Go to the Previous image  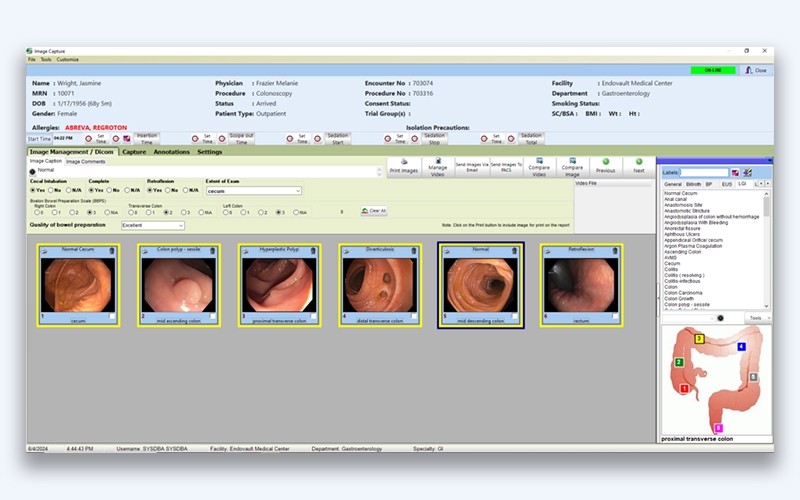coord(605,166)
